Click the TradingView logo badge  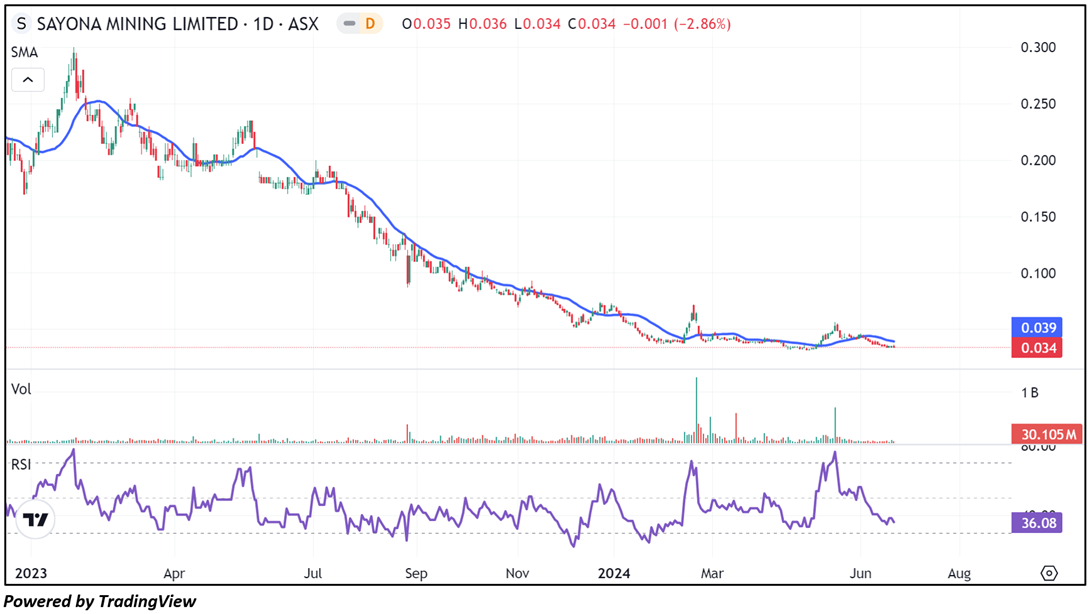pyautogui.click(x=35, y=519)
